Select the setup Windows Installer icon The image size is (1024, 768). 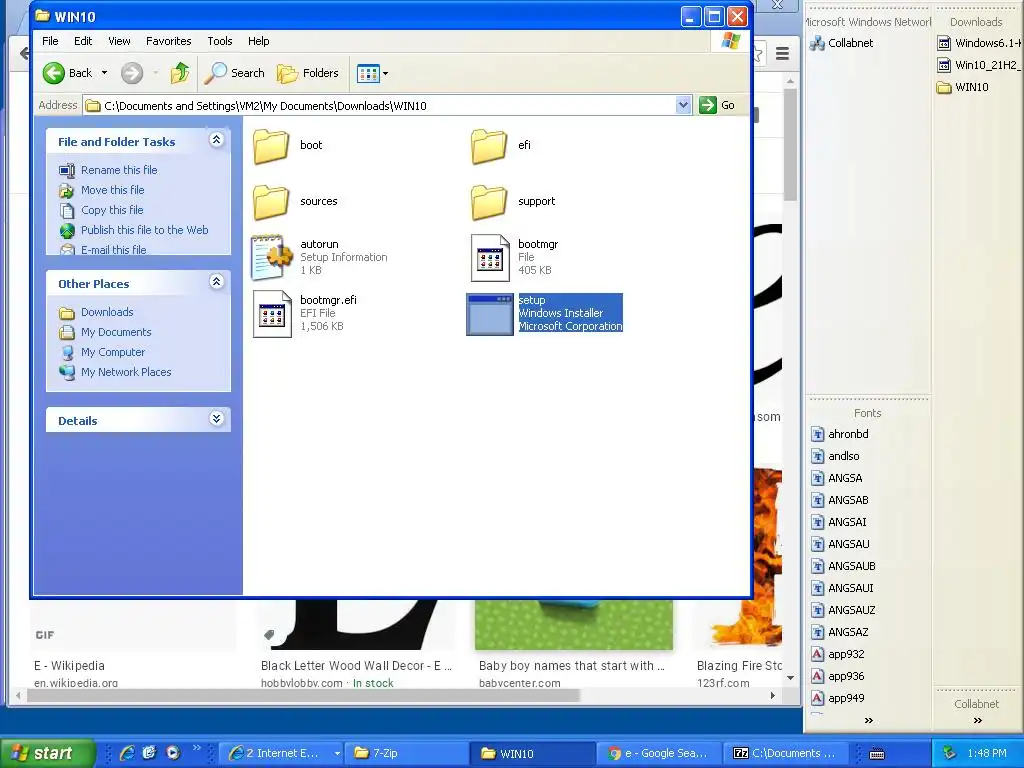pos(490,314)
